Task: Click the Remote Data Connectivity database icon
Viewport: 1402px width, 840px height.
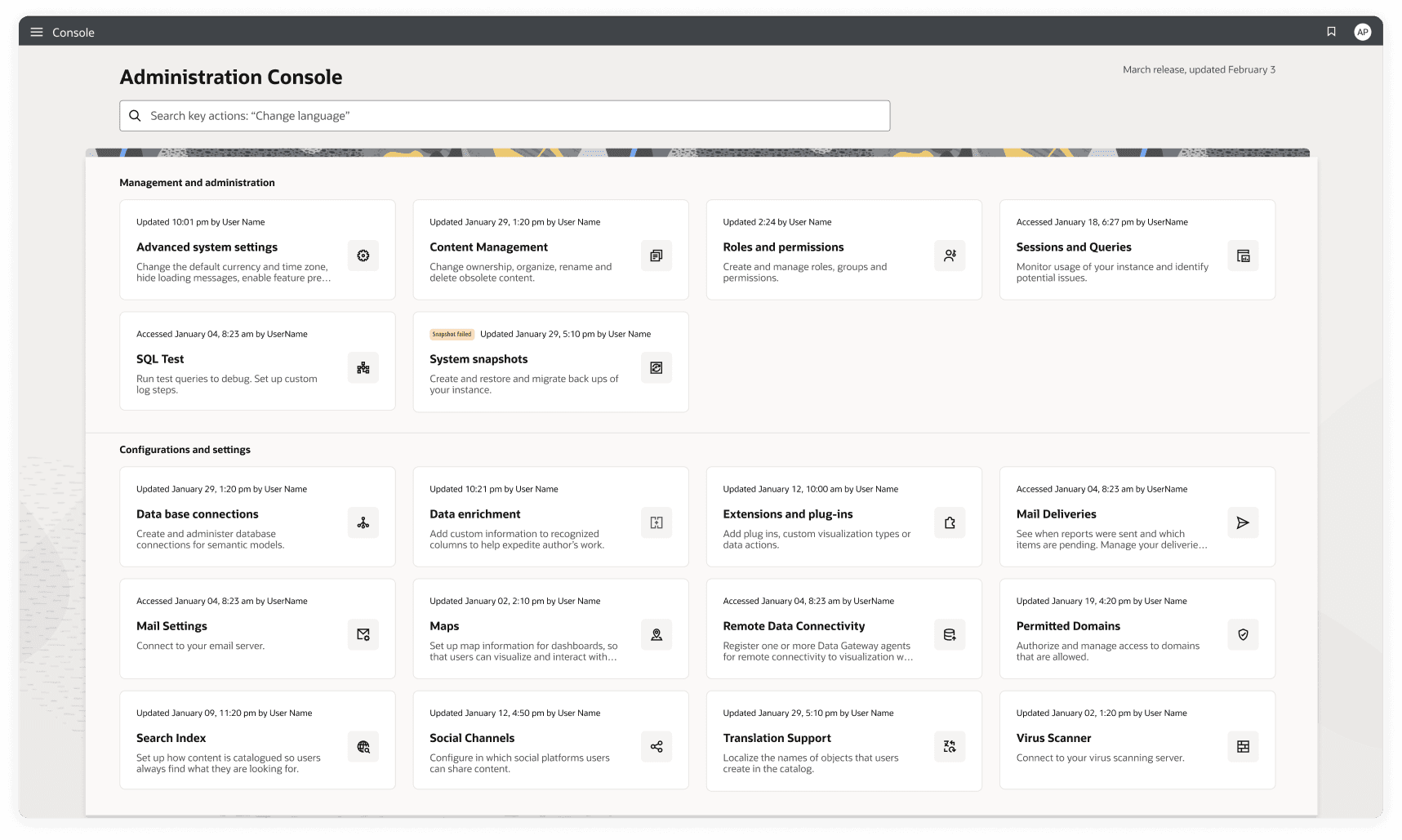Action: pos(950,634)
